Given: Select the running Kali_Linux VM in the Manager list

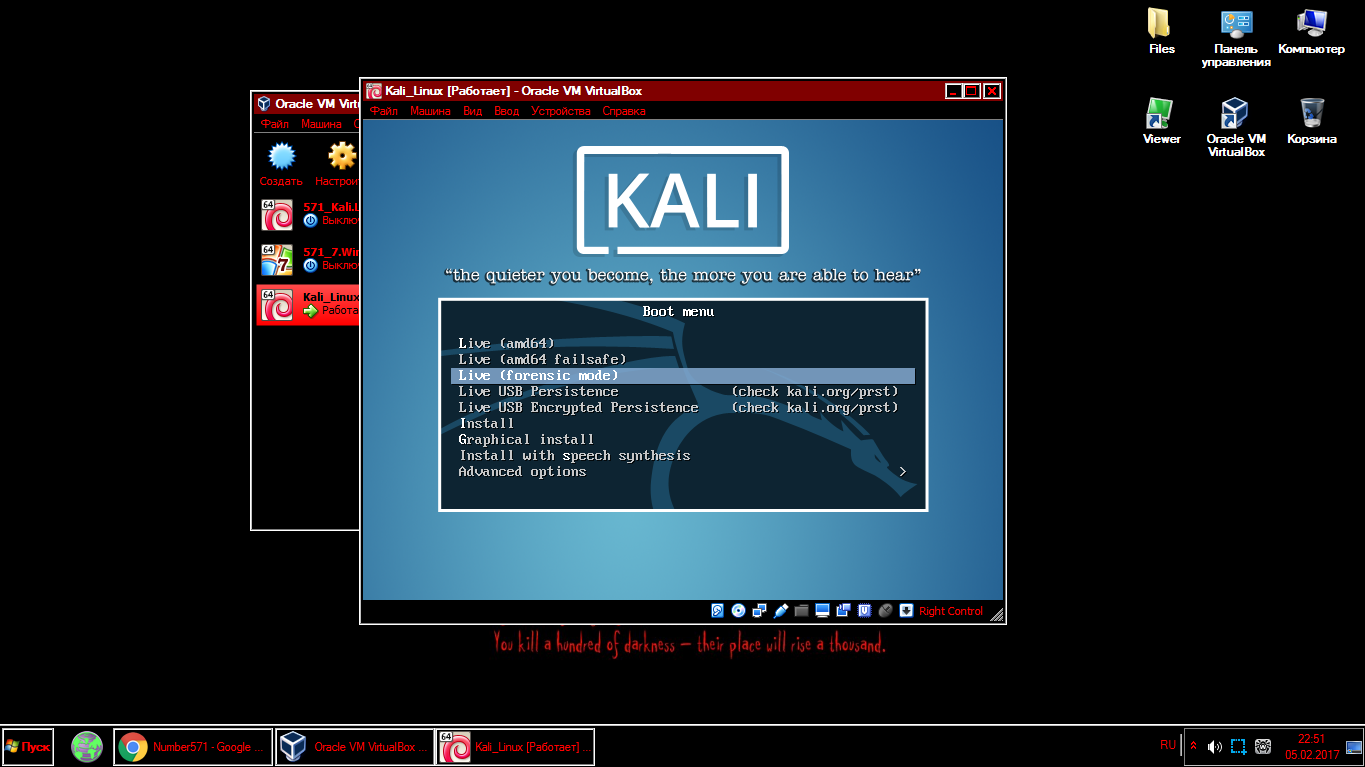Looking at the screenshot, I should [x=307, y=304].
